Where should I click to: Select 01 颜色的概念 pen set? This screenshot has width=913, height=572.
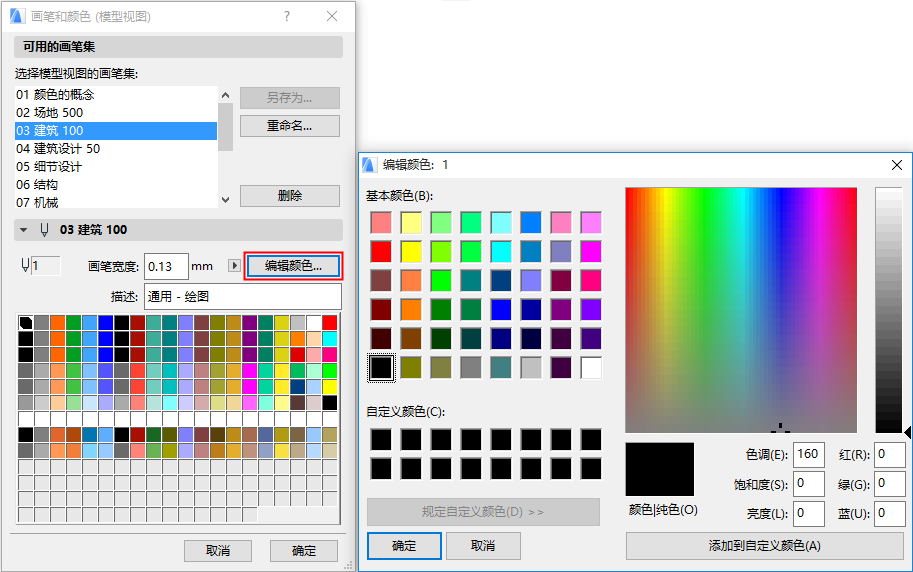(55, 94)
